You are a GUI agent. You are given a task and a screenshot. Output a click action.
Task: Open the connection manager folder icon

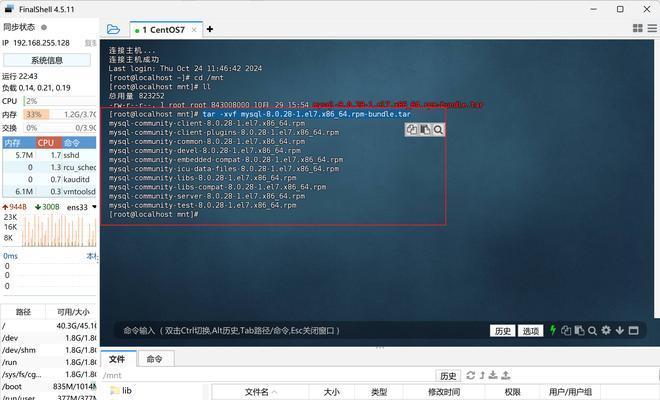(113, 29)
